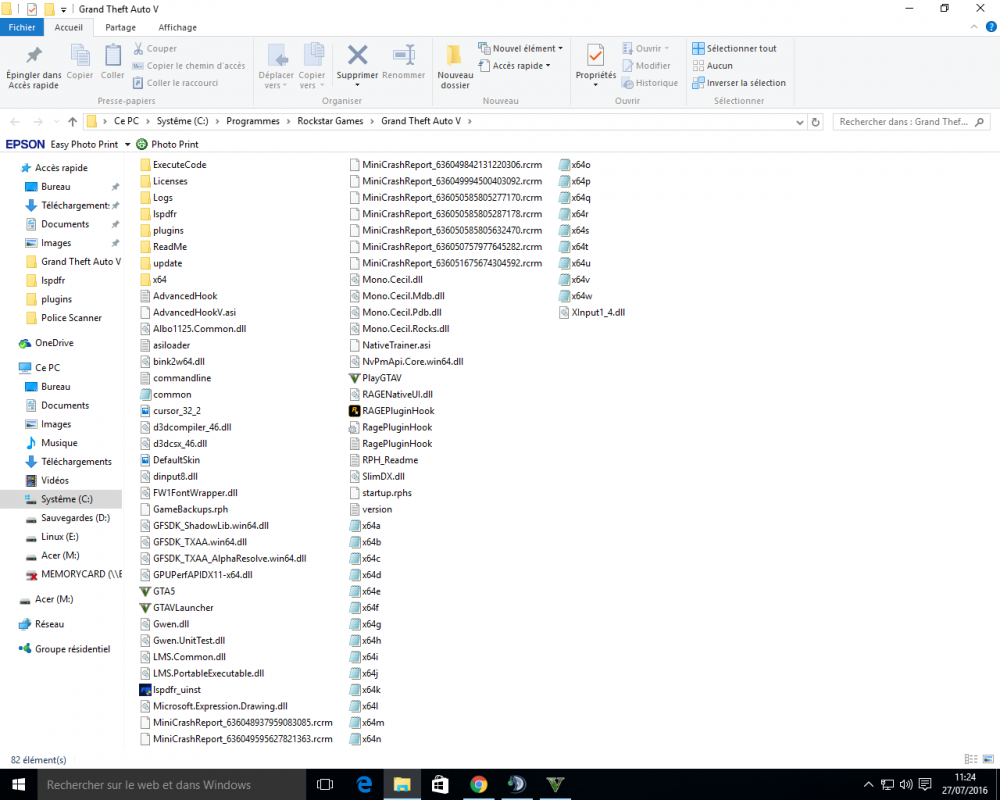The image size is (1000, 800).
Task: Click the GTA V icon in the taskbar
Action: 555,784
